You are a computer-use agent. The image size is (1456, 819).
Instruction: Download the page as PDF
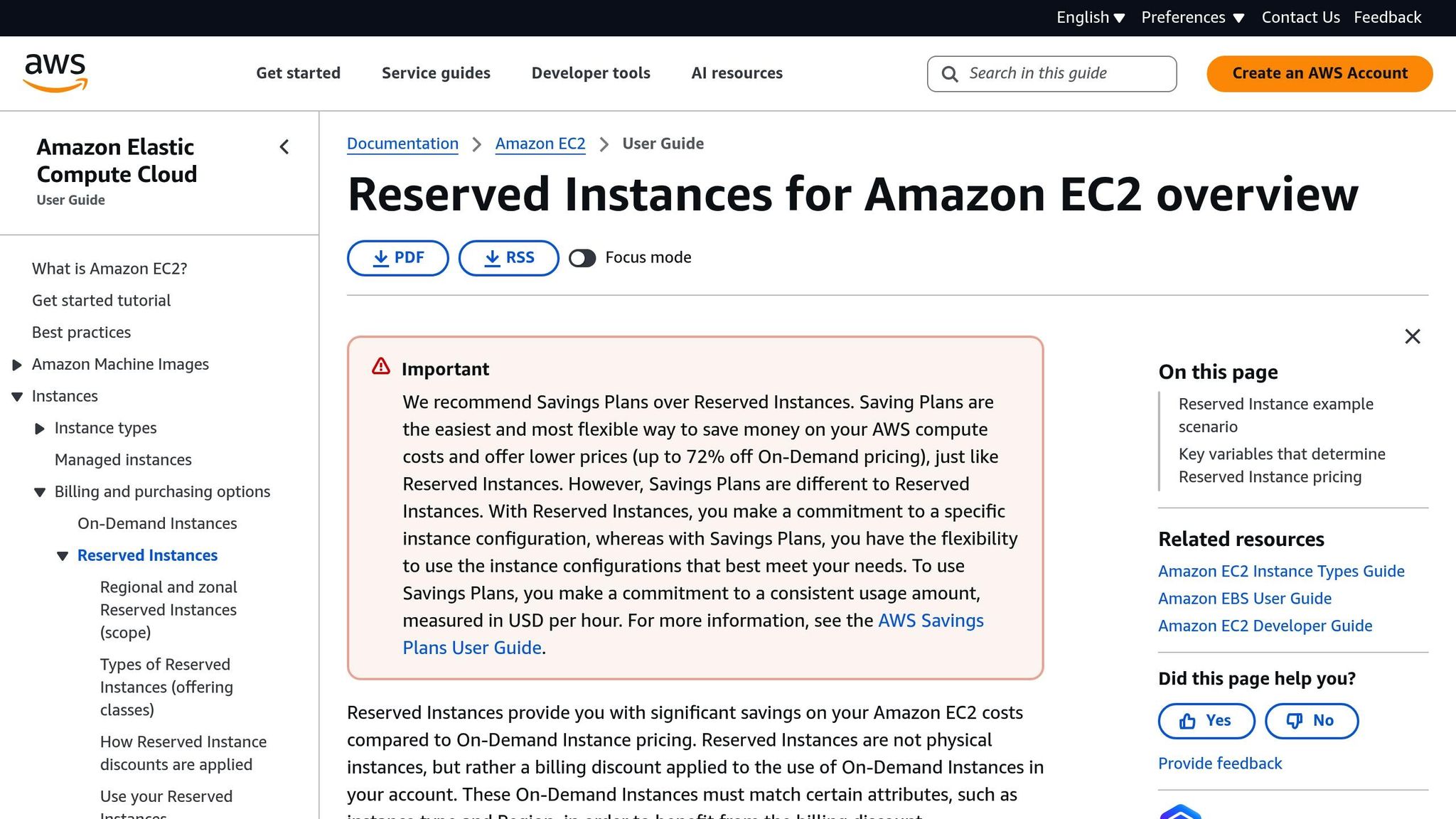[x=397, y=257]
